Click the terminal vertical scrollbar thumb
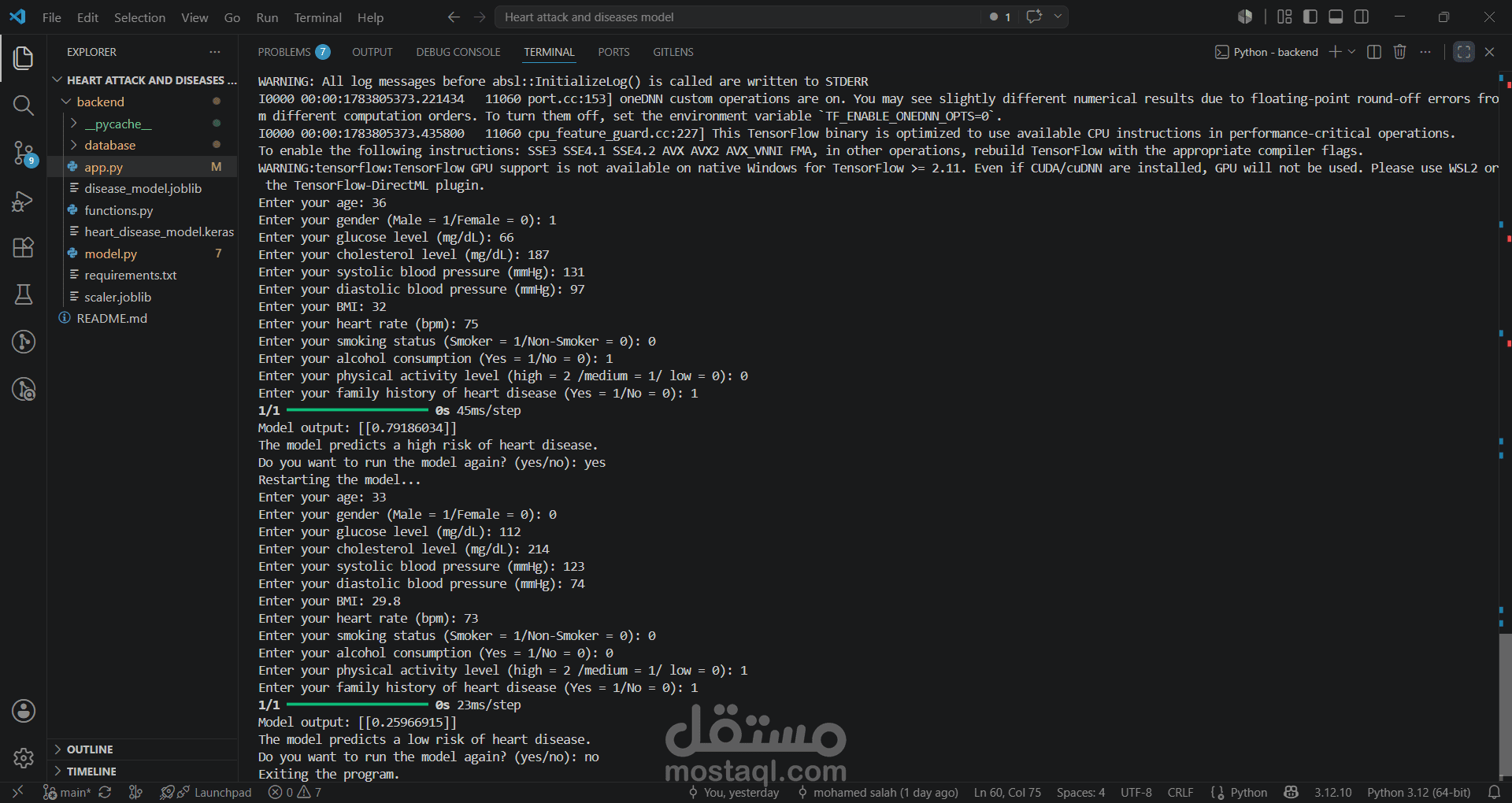The image size is (1512, 803). pos(1505,704)
